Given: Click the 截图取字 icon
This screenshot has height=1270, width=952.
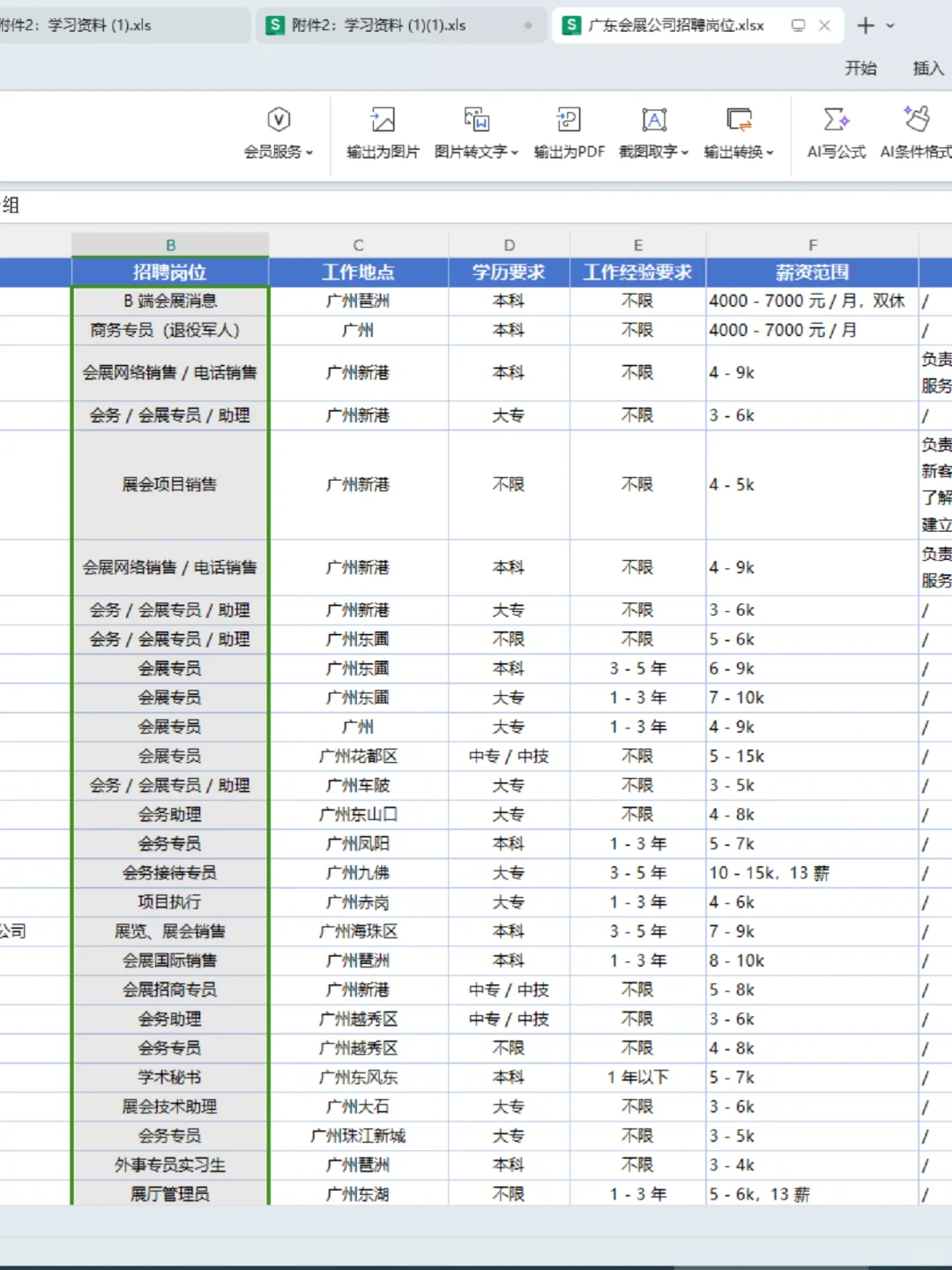Looking at the screenshot, I should click(x=654, y=120).
